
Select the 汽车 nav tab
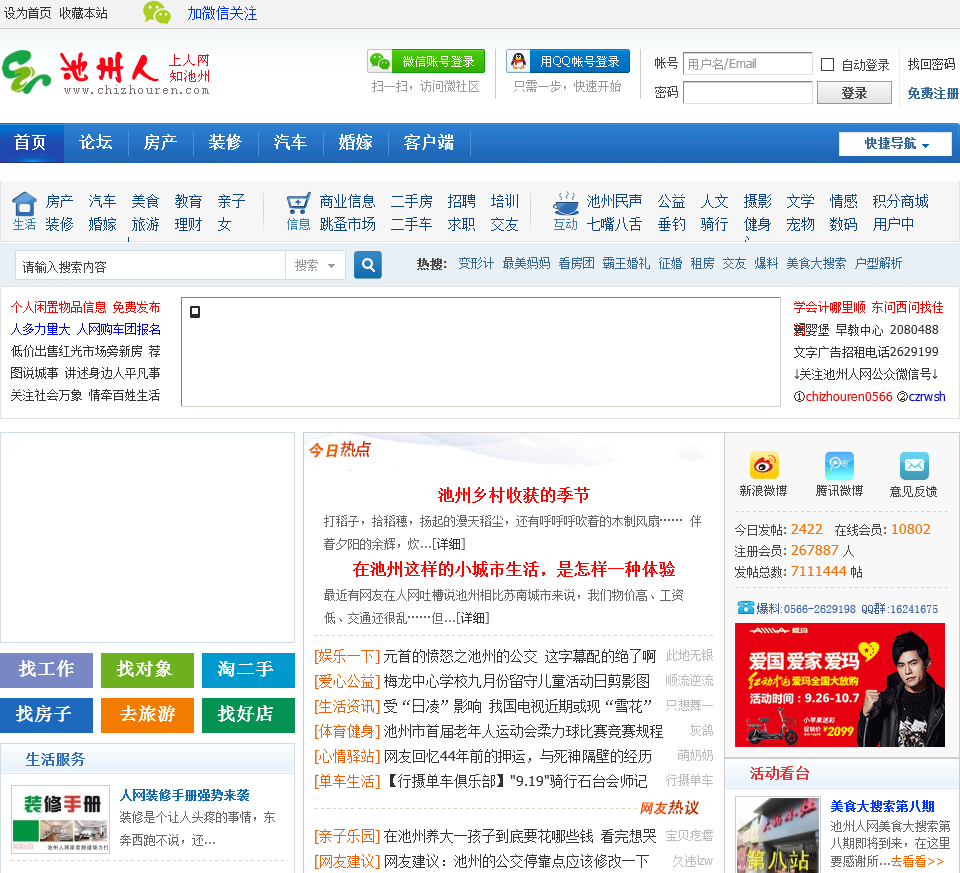pyautogui.click(x=290, y=143)
